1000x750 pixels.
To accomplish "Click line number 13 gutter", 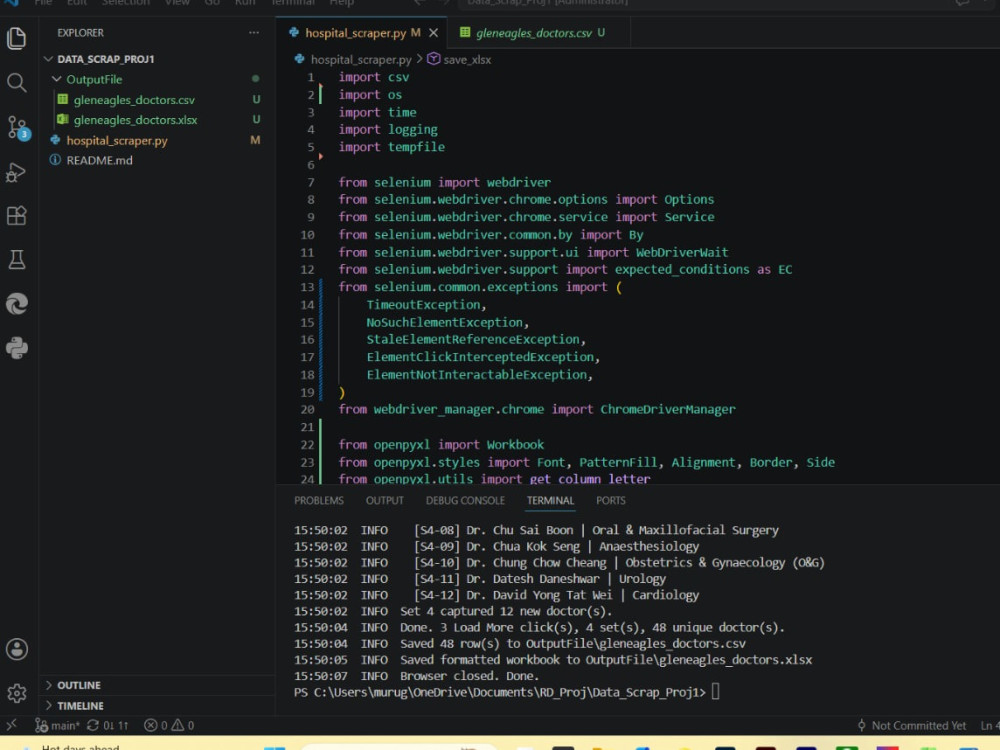I will tap(307, 287).
